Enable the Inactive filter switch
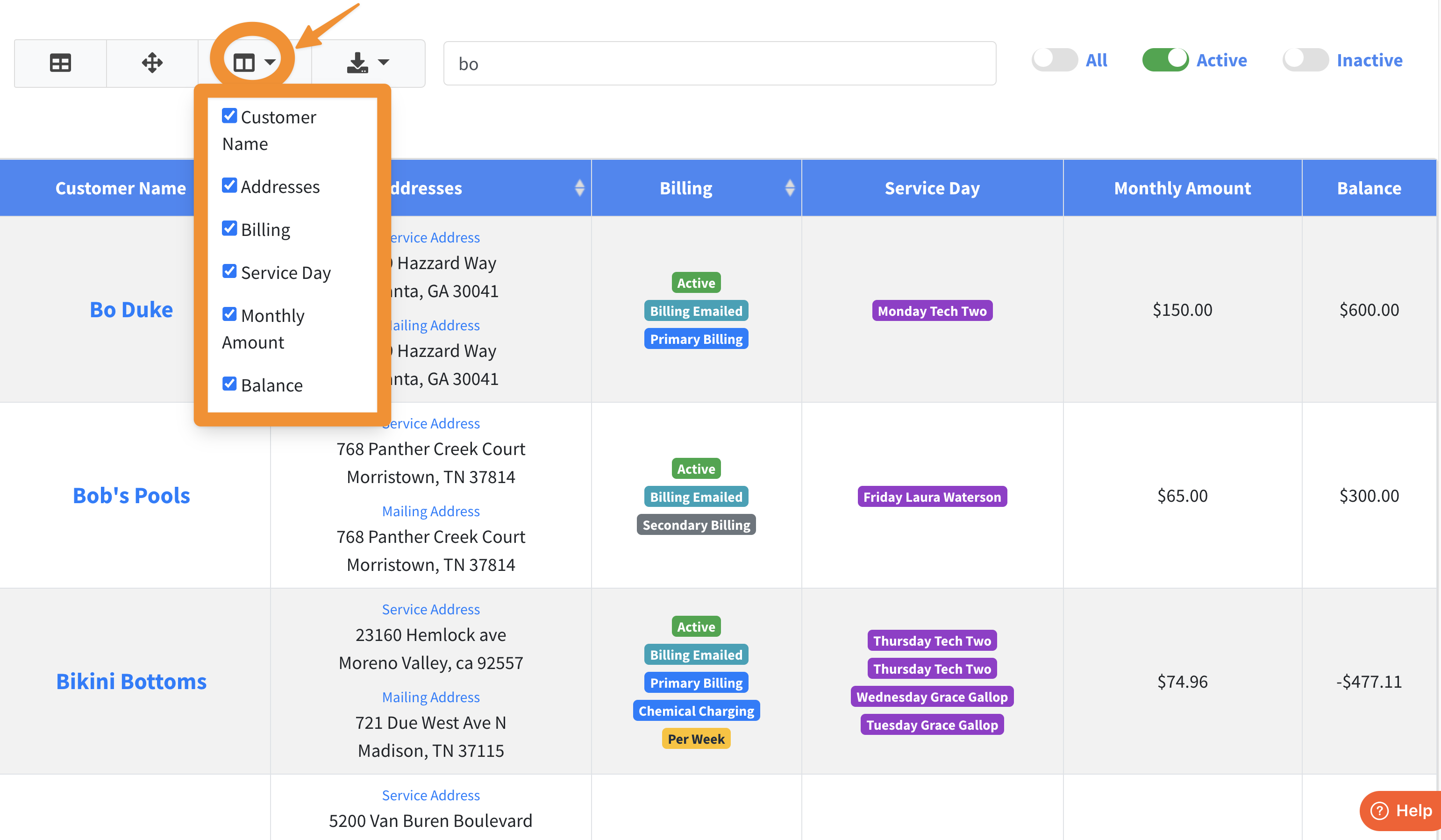Image resolution: width=1441 pixels, height=840 pixels. tap(1305, 60)
